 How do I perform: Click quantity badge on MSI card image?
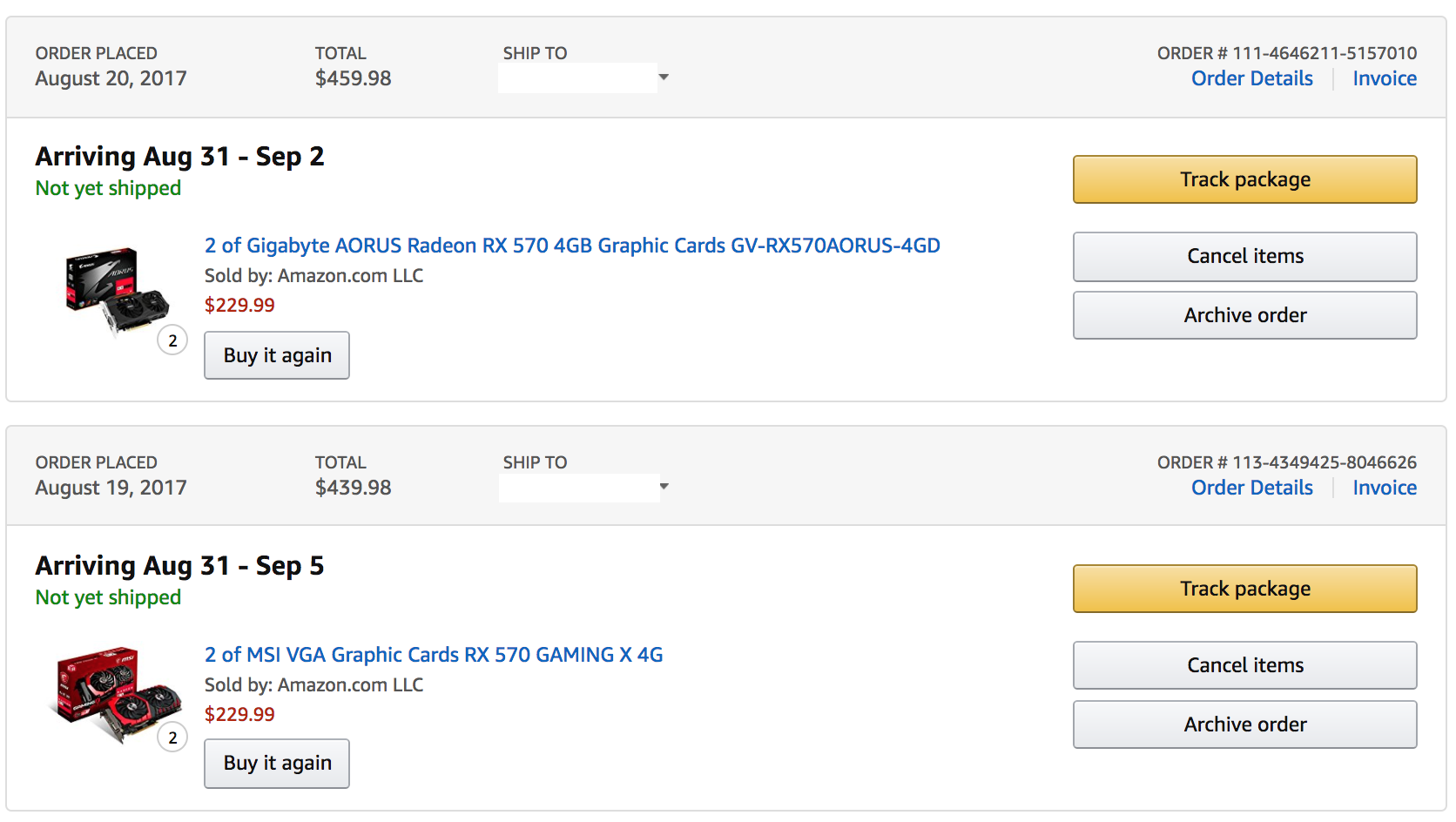pyautogui.click(x=172, y=738)
